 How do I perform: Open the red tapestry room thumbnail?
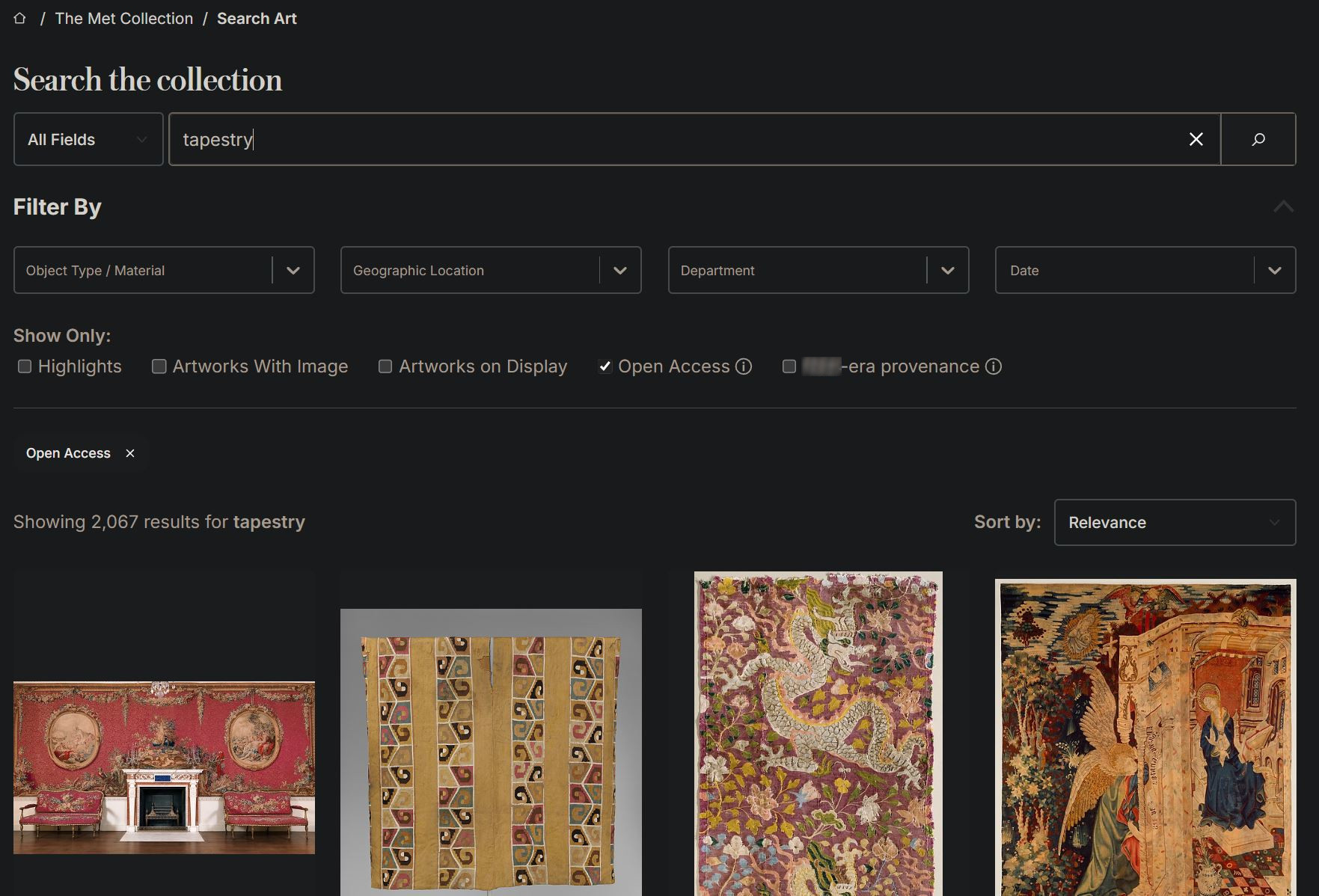point(164,767)
